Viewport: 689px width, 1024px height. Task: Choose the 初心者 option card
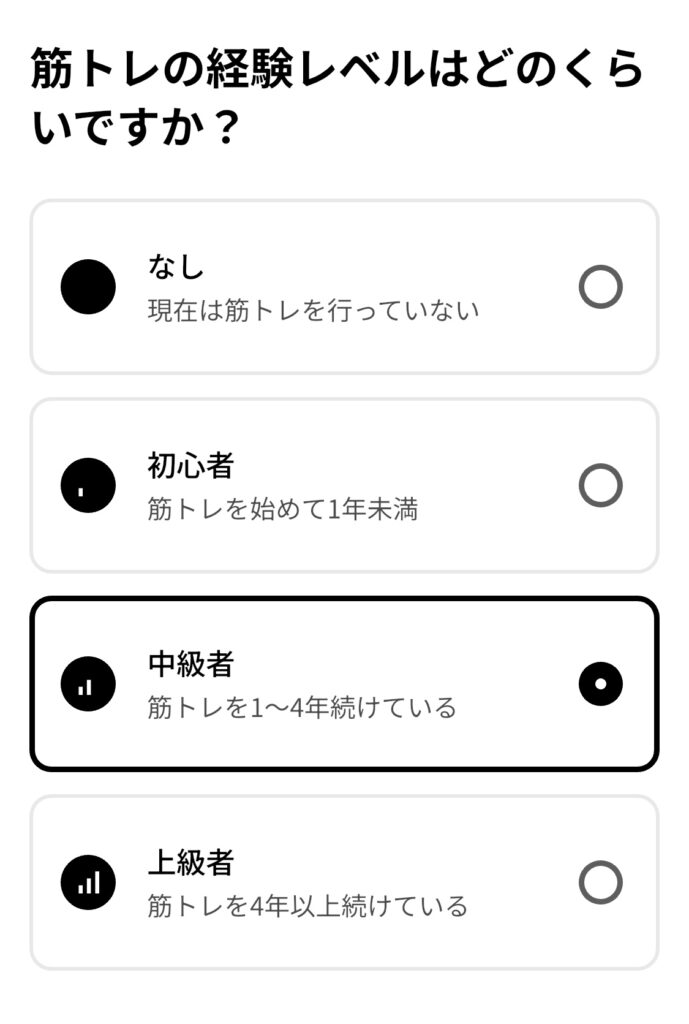(344, 485)
